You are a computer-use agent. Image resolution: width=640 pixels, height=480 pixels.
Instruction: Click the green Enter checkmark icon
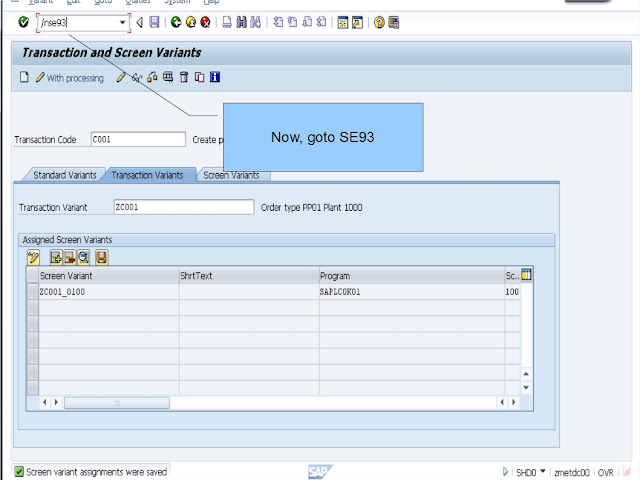(x=23, y=22)
